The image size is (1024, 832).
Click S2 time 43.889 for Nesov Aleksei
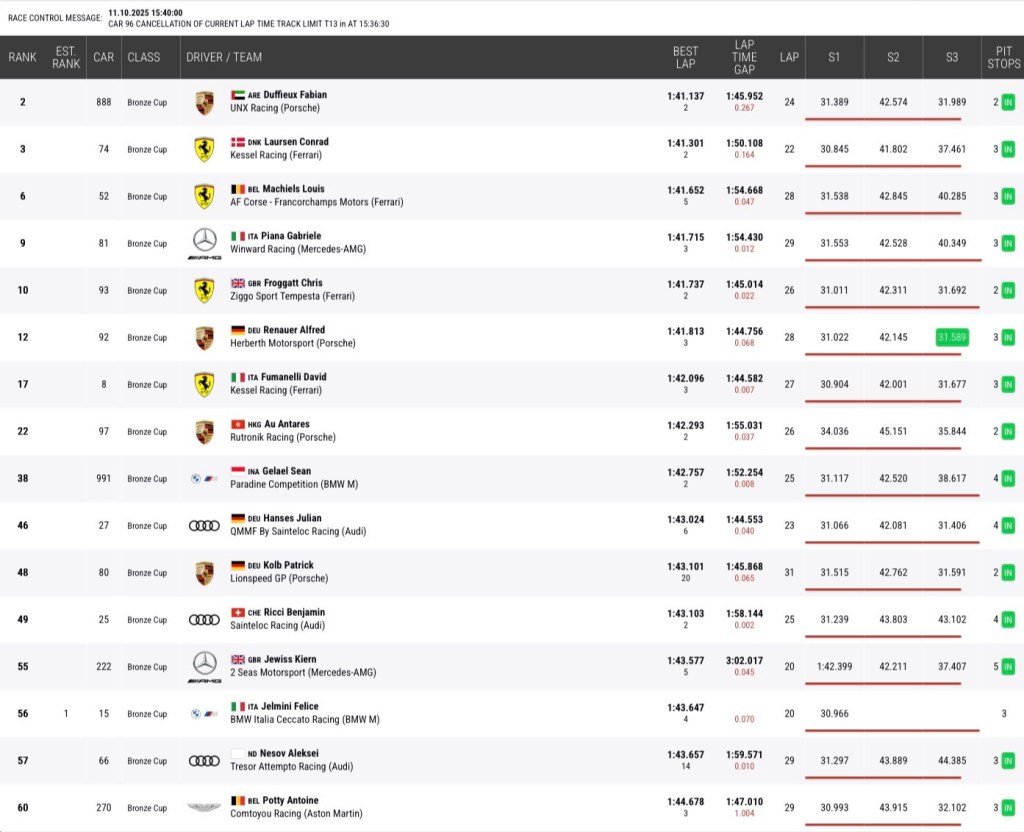[893, 761]
